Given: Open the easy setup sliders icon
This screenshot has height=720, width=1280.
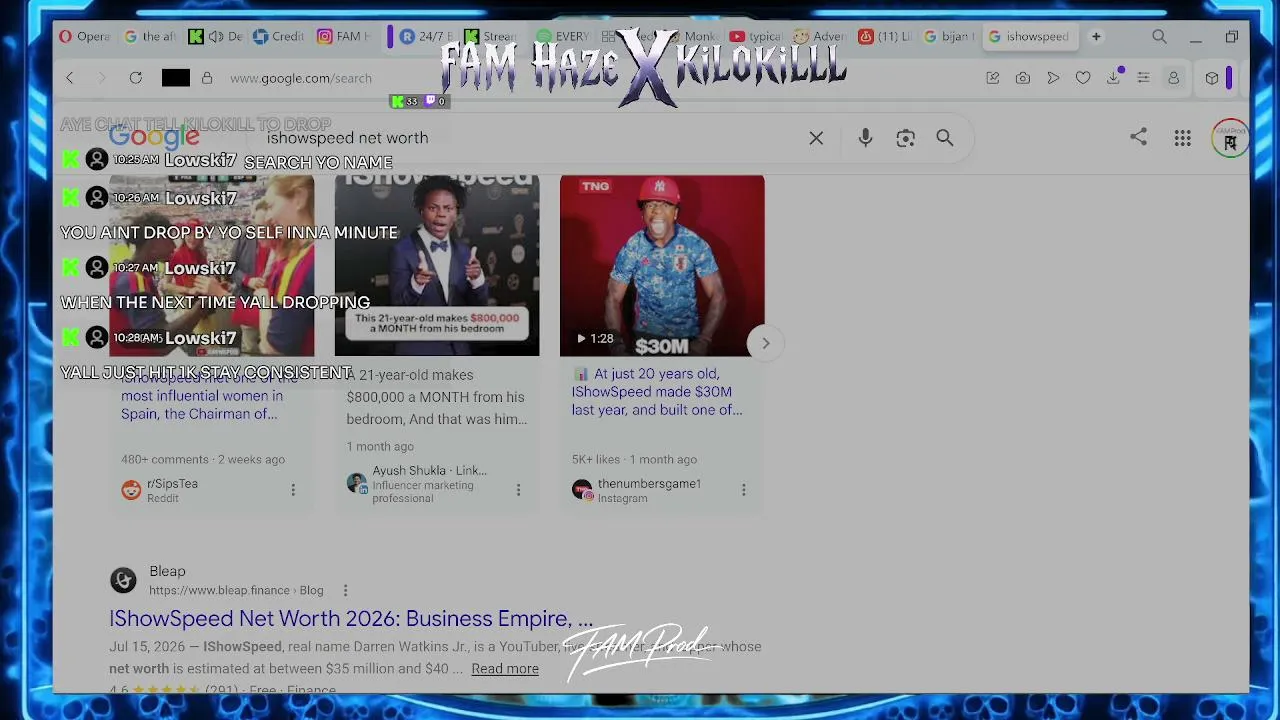Looking at the screenshot, I should coord(1143,78).
